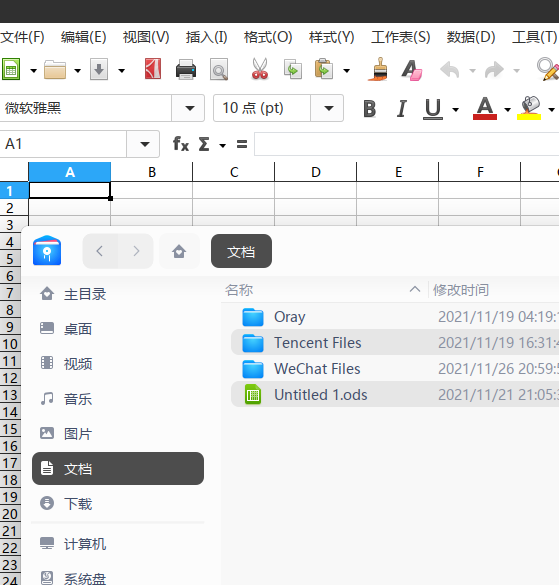This screenshot has height=585, width=559.
Task: Toggle Bold formatting
Action: click(x=369, y=109)
